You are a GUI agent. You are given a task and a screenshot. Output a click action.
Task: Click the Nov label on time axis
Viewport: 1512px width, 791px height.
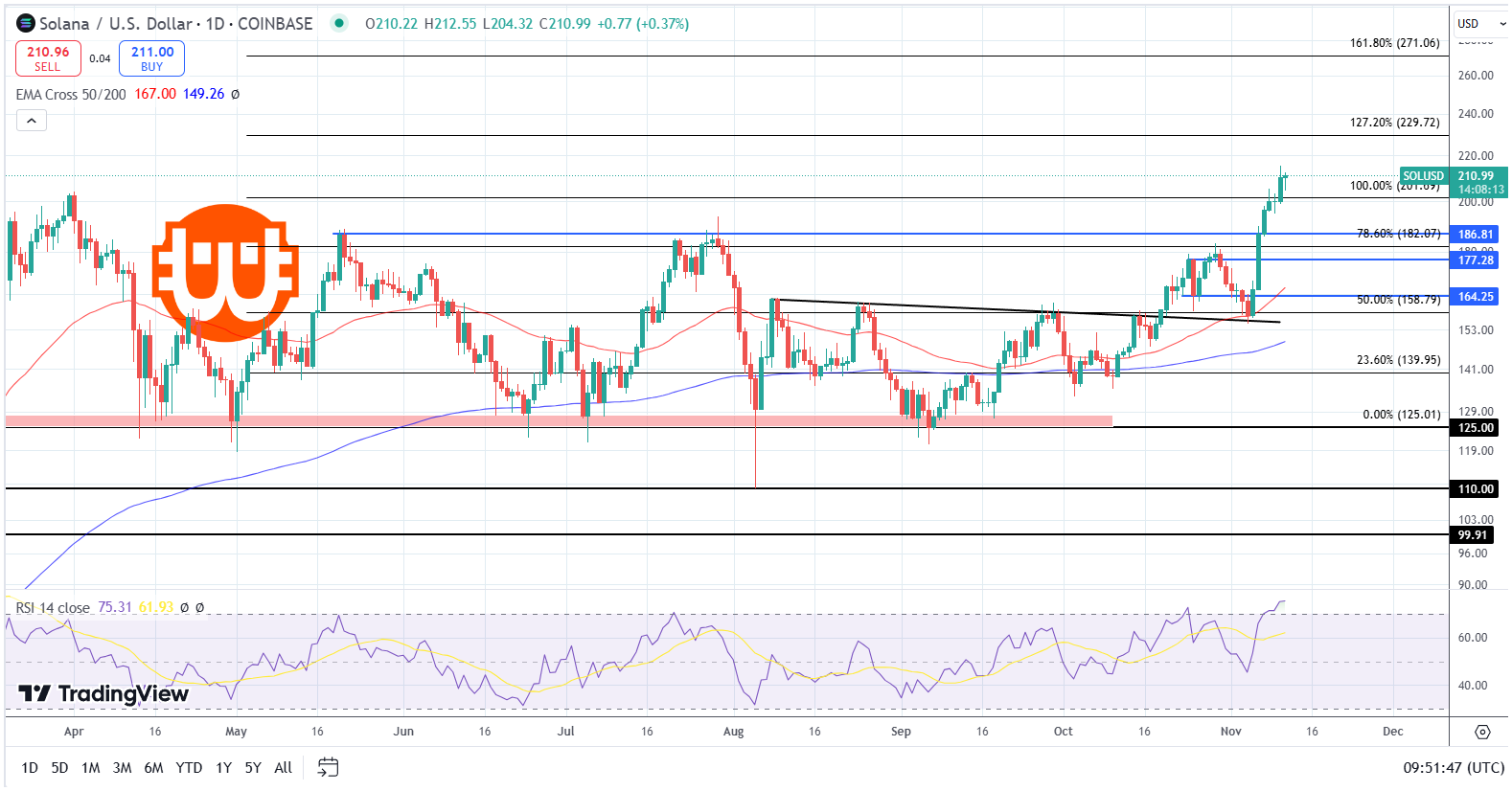click(1231, 732)
